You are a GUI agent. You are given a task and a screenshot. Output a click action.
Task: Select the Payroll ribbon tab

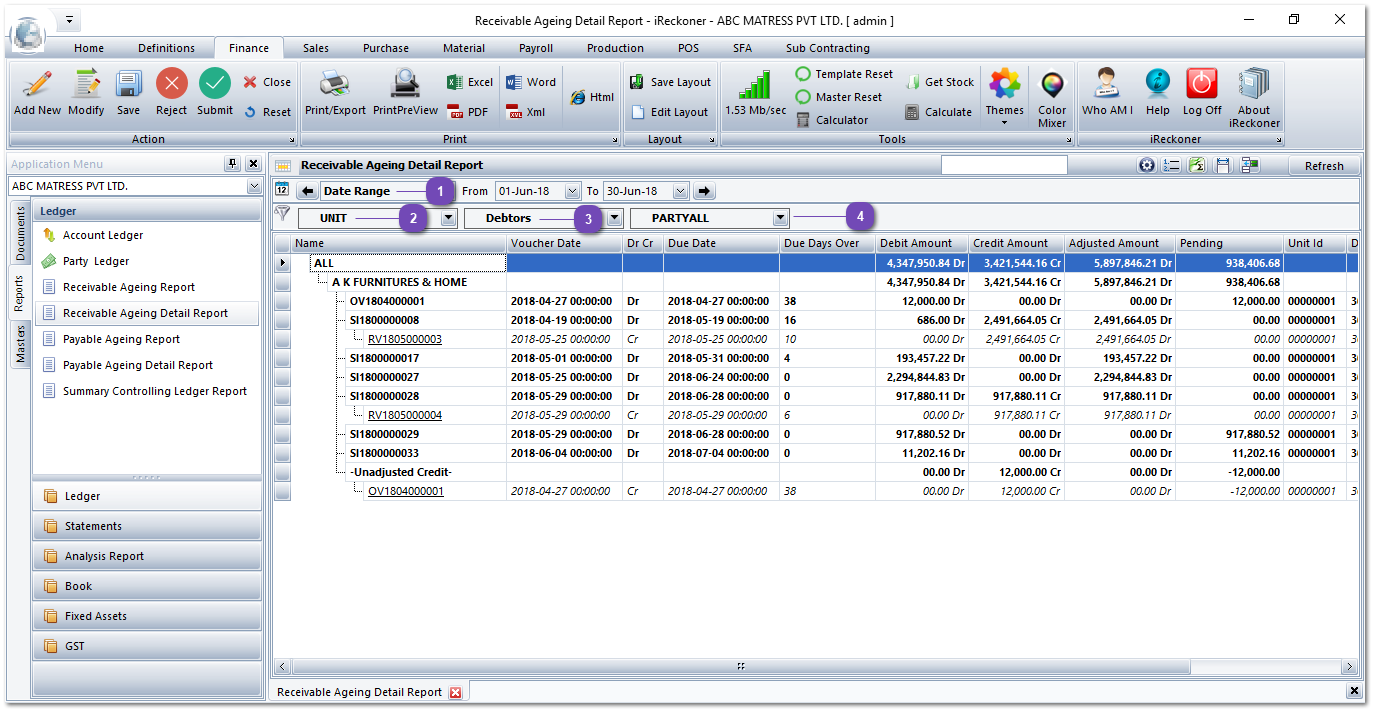[535, 47]
